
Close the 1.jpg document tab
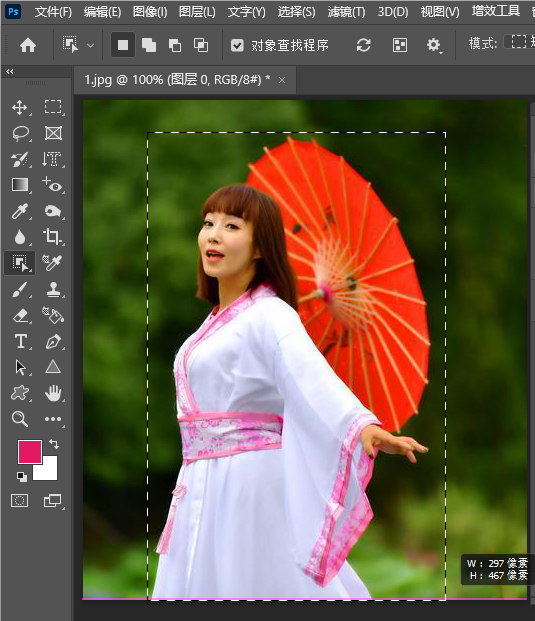[282, 80]
